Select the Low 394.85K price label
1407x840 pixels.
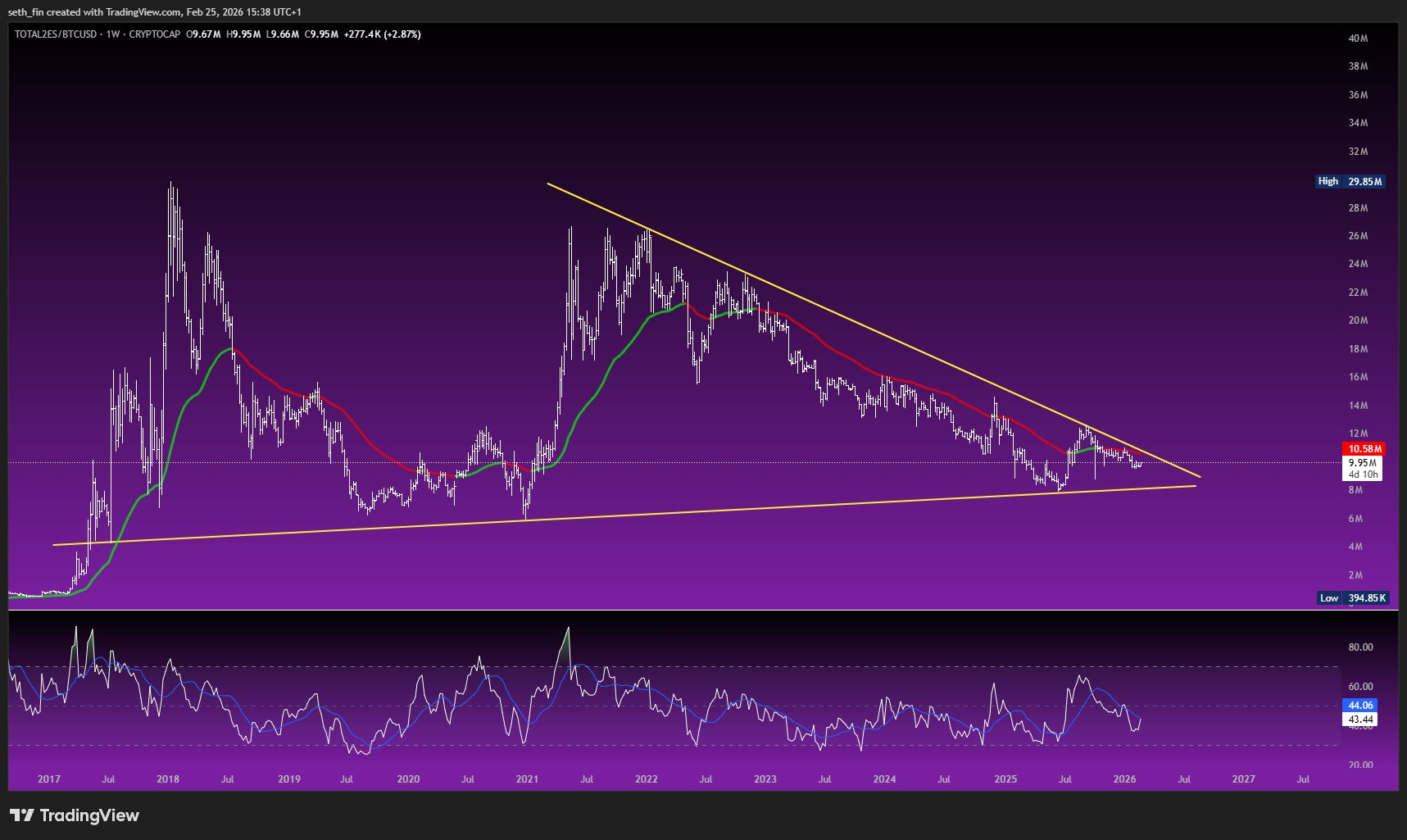1352,597
